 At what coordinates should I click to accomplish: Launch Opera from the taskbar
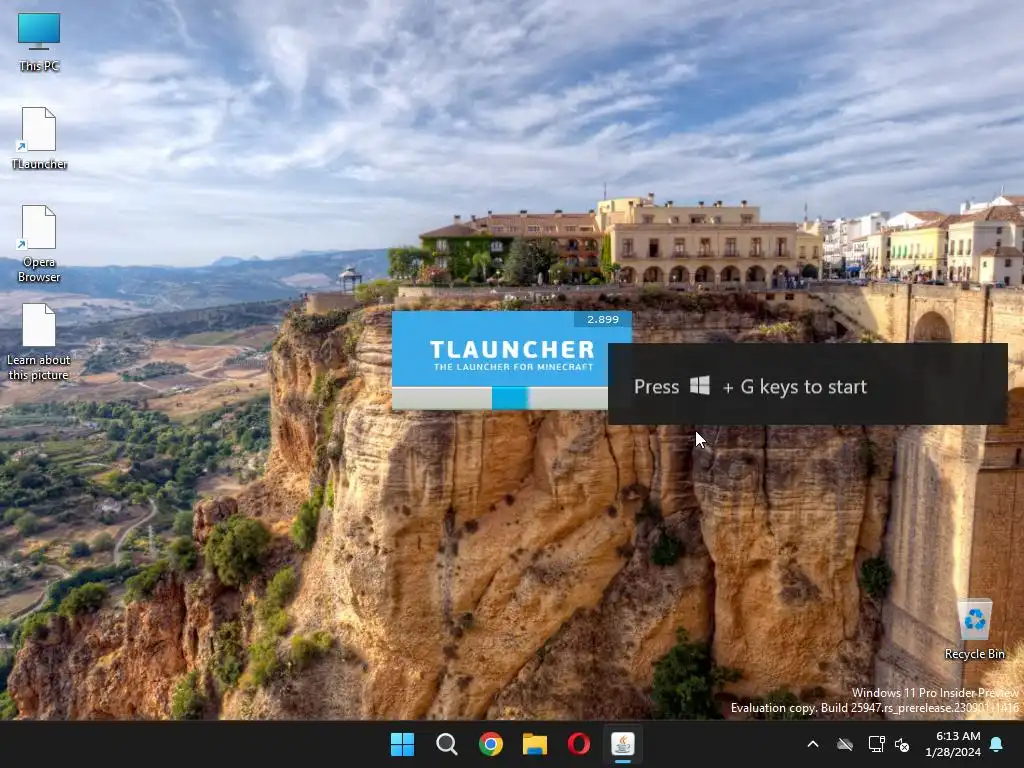click(x=579, y=744)
